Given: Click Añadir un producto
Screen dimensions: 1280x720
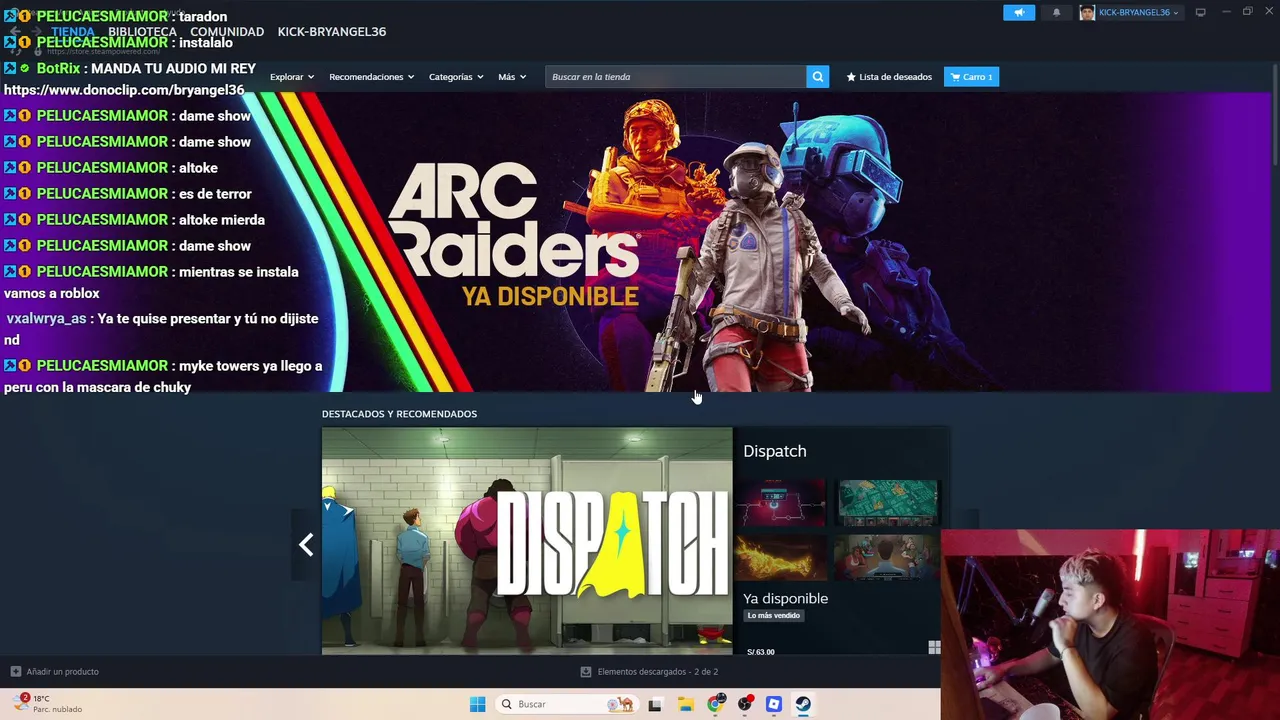Looking at the screenshot, I should [55, 672].
